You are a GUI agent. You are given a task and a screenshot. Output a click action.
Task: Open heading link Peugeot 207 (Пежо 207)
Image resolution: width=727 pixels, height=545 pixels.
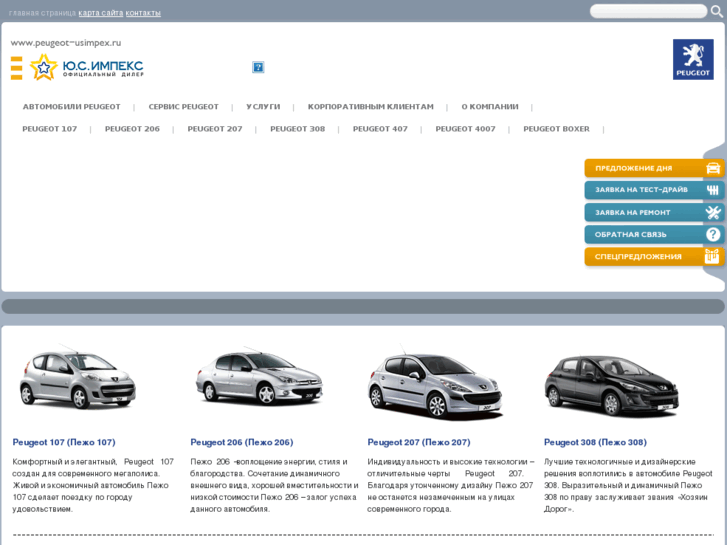click(419, 442)
